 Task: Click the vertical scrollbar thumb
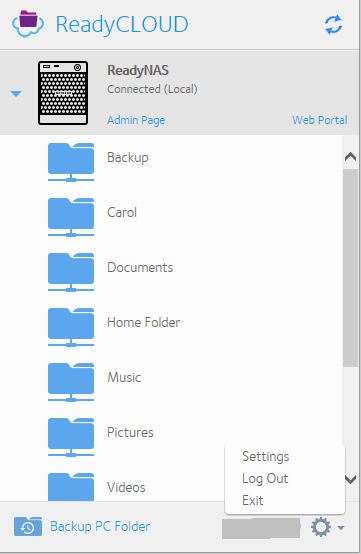tap(350, 268)
